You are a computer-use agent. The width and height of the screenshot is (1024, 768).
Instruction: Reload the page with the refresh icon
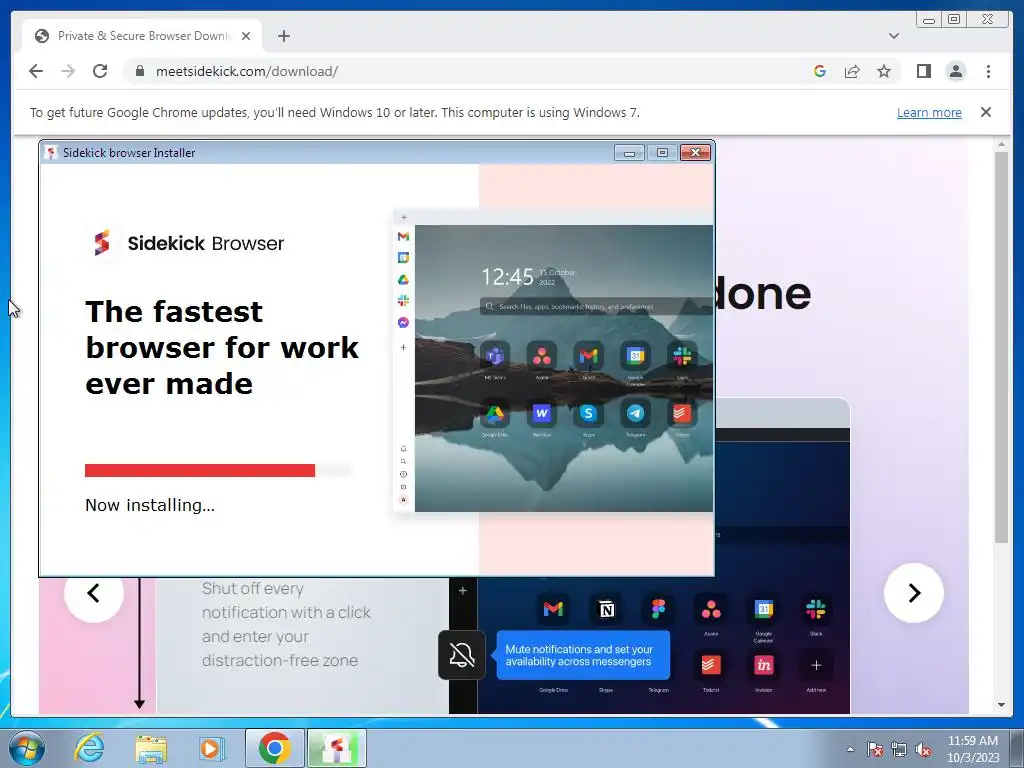(x=100, y=71)
